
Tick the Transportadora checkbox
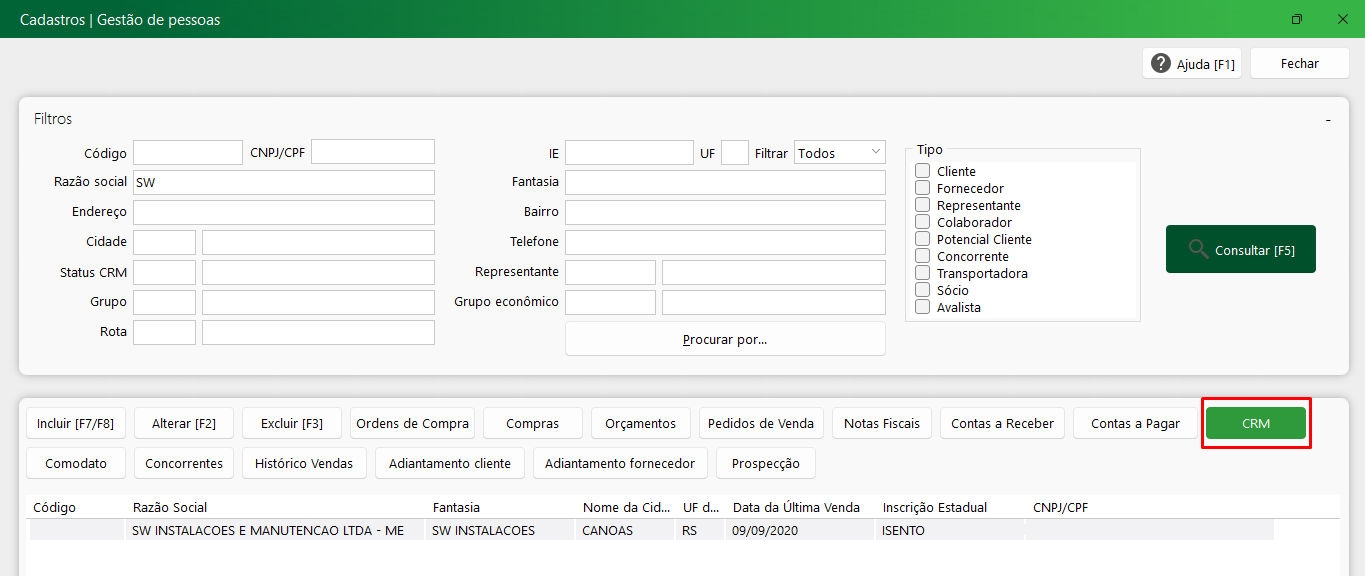coord(922,273)
